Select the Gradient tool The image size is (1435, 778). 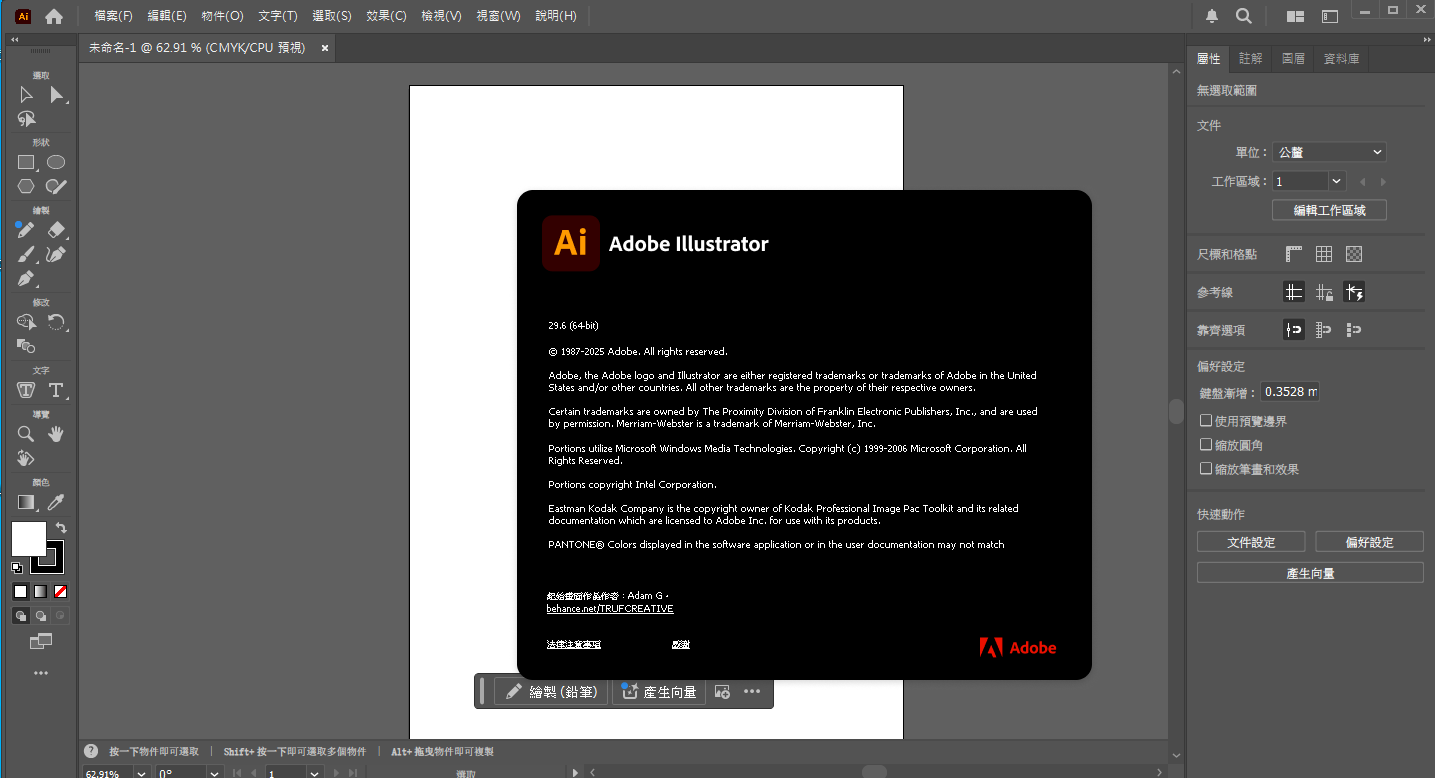[26, 502]
